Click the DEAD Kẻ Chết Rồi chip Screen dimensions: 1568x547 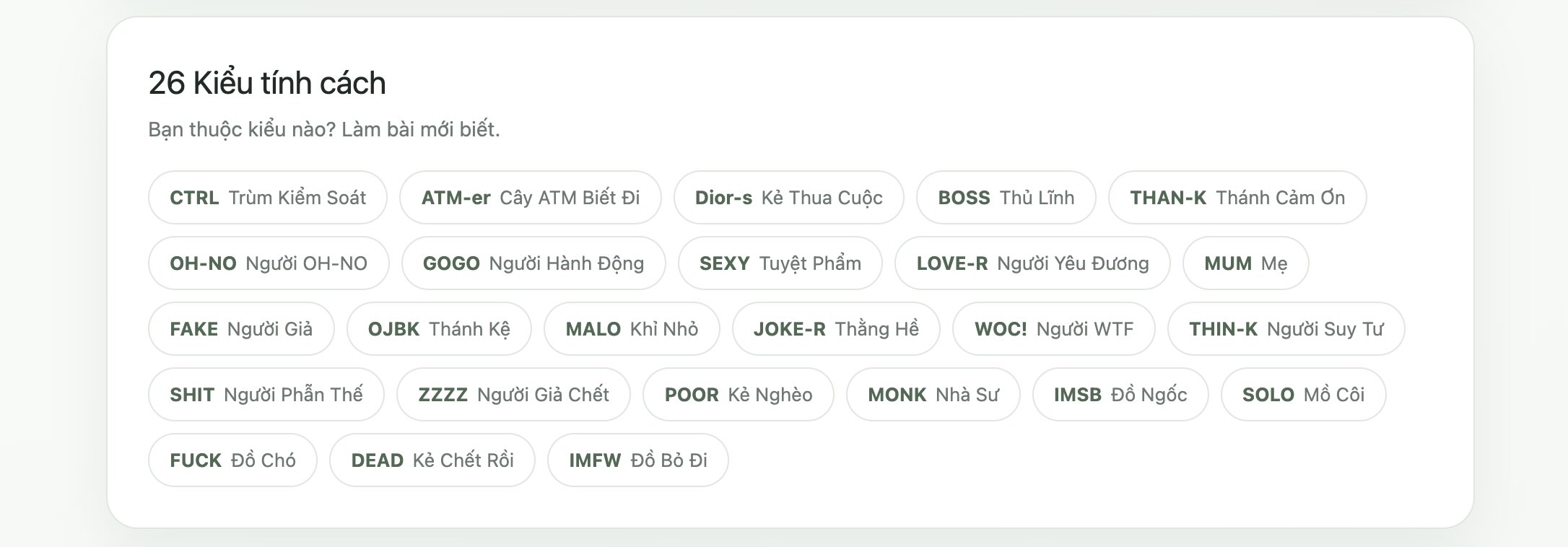(x=432, y=460)
